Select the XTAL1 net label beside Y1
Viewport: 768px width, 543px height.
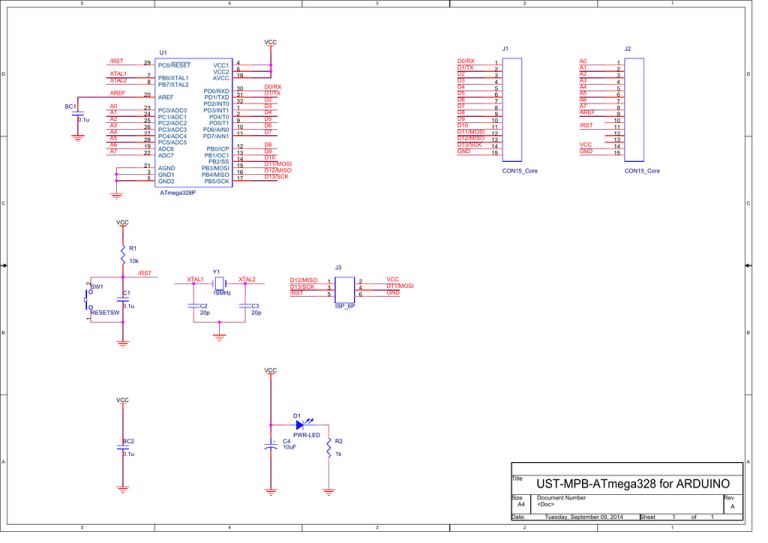(195, 280)
